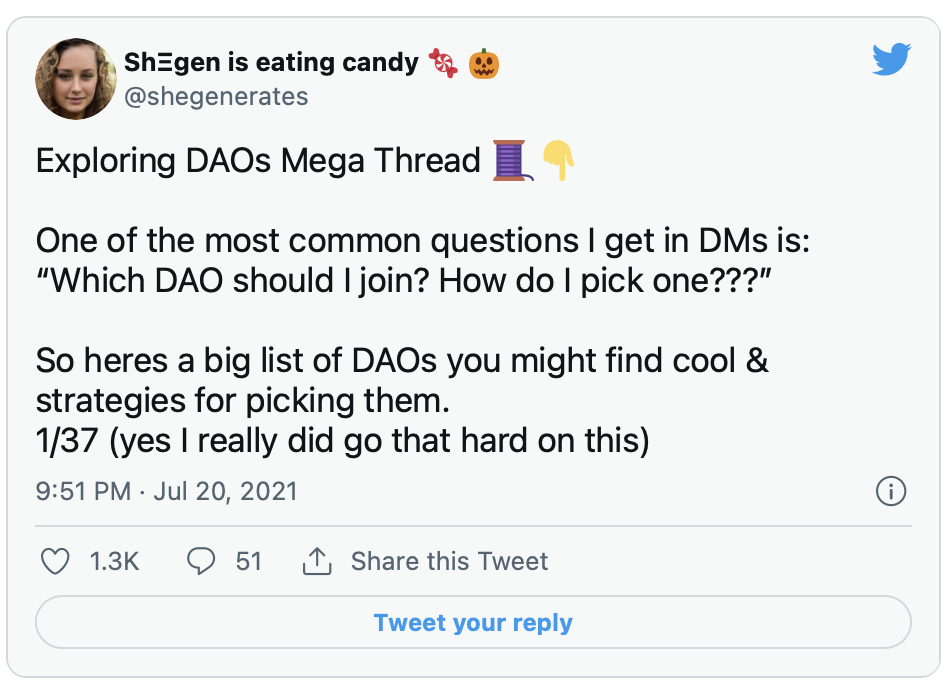View the 1.3K likes count
Screen dimensions: 950x688
click(114, 561)
